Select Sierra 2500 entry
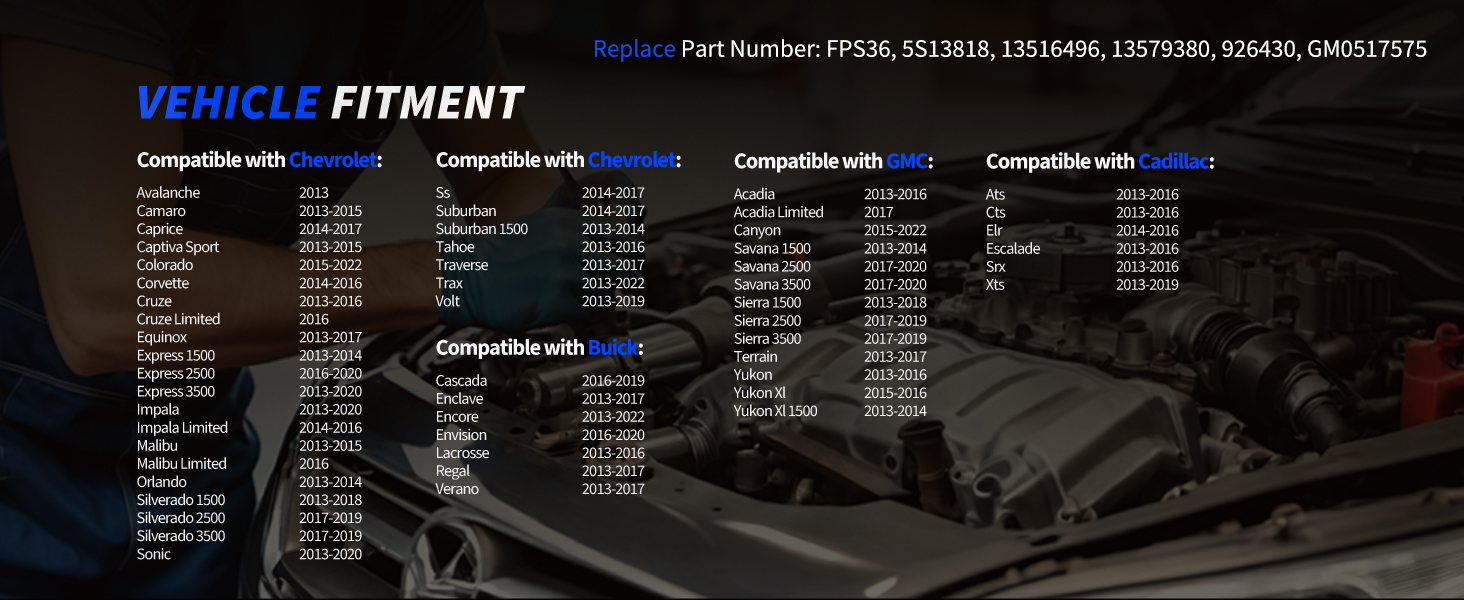Viewport: 1464px width, 600px height. 767,320
